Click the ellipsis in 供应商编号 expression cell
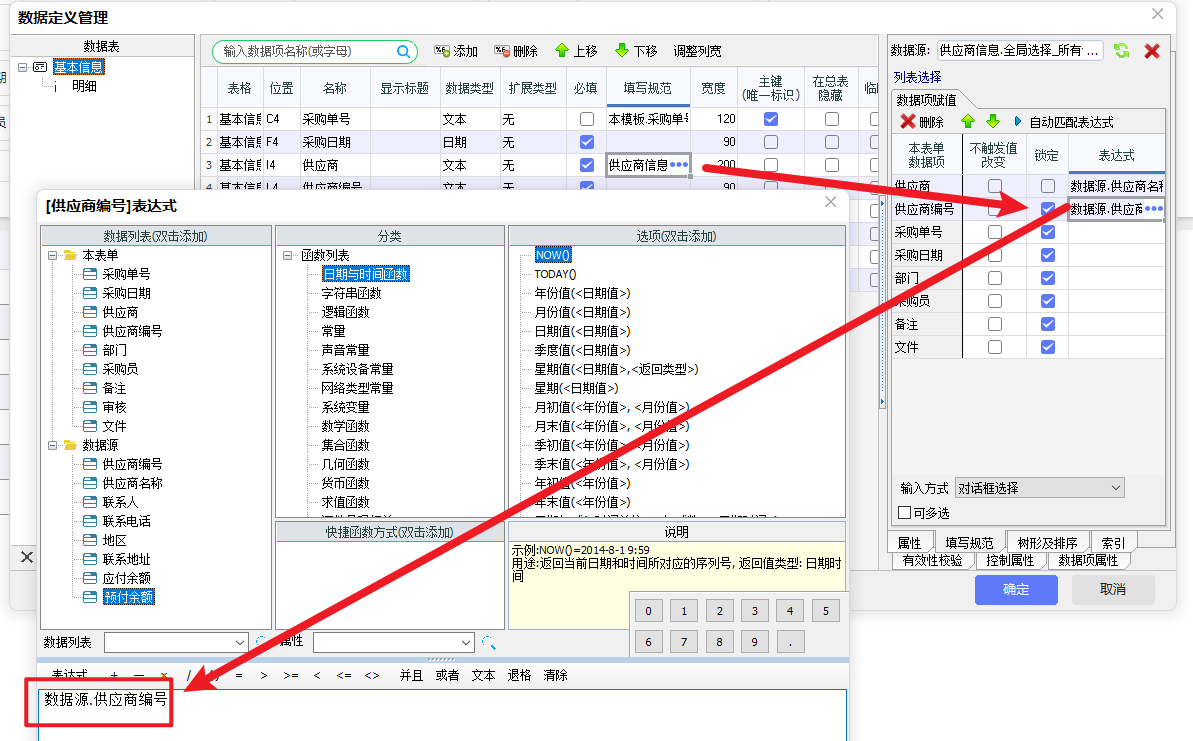Image resolution: width=1193 pixels, height=741 pixels. tap(1153, 208)
